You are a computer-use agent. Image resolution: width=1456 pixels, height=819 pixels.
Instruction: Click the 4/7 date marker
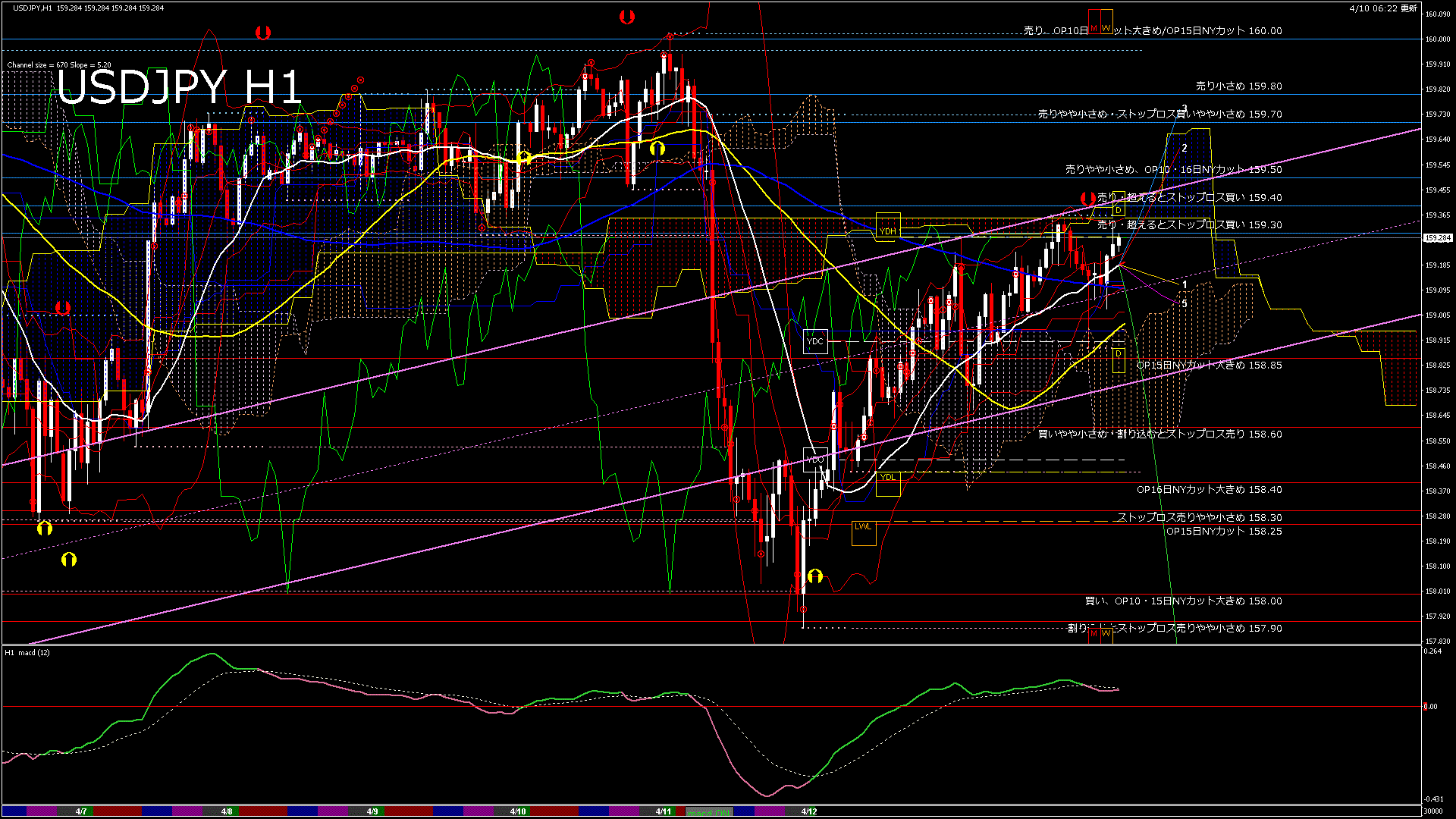coord(81,811)
